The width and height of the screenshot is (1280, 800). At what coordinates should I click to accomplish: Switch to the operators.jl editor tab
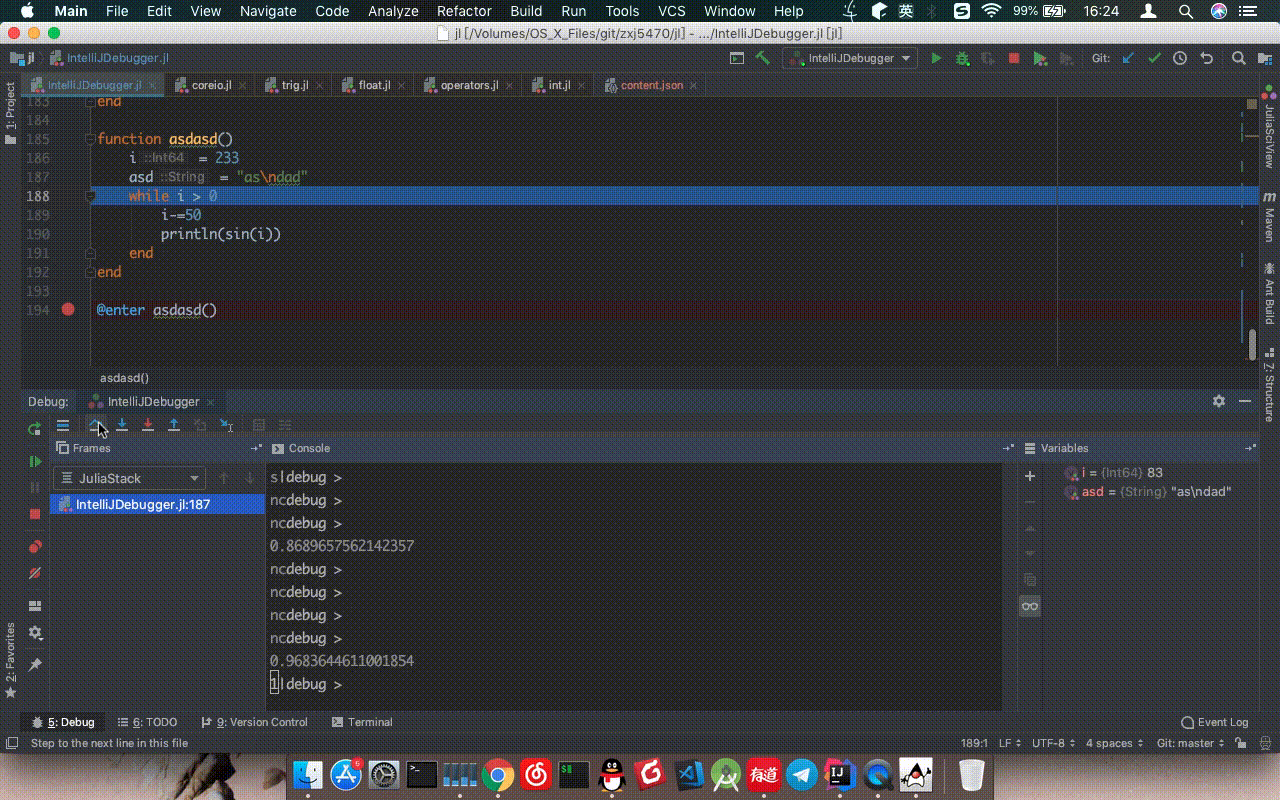pos(468,85)
